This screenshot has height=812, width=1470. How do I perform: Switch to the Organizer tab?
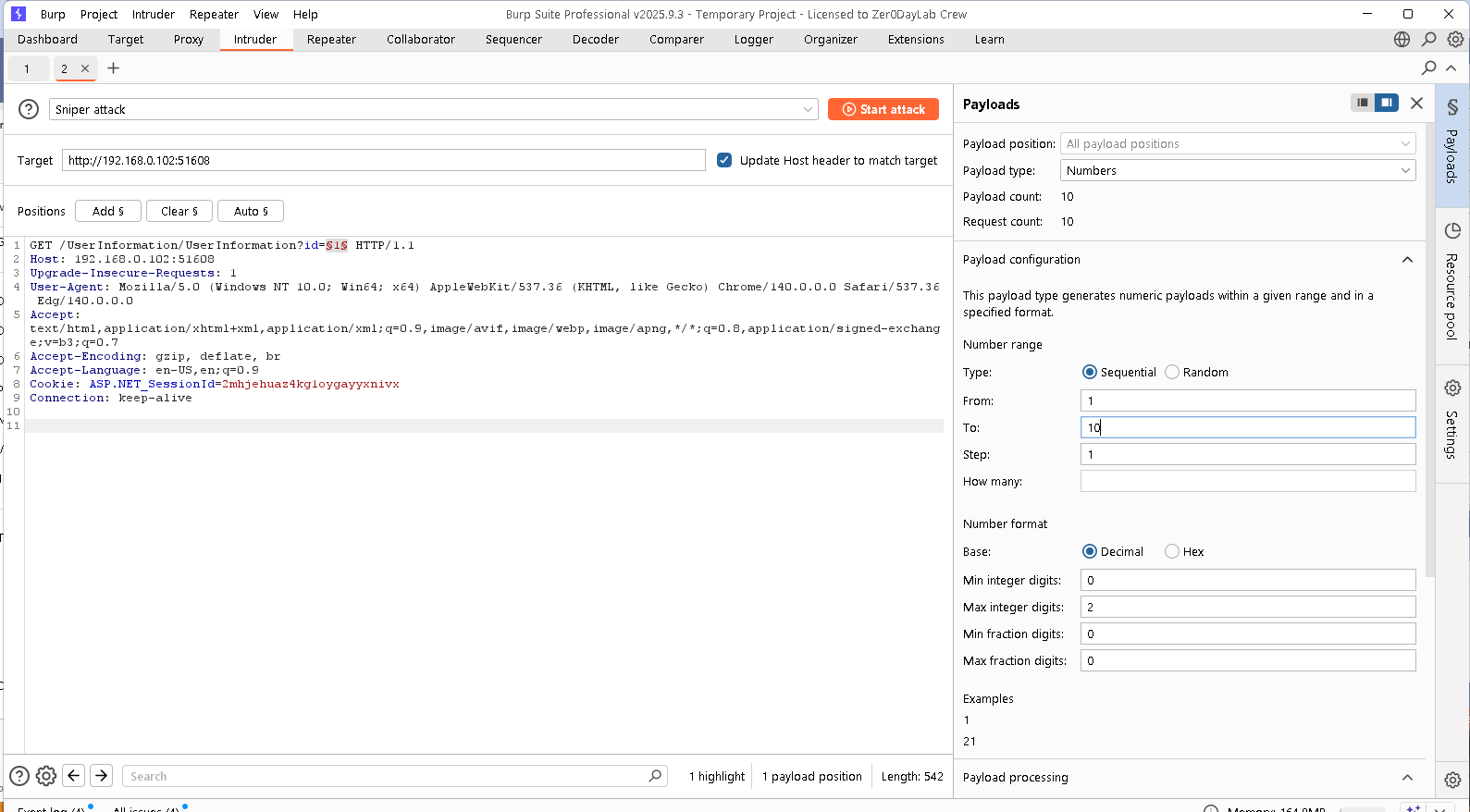tap(831, 39)
